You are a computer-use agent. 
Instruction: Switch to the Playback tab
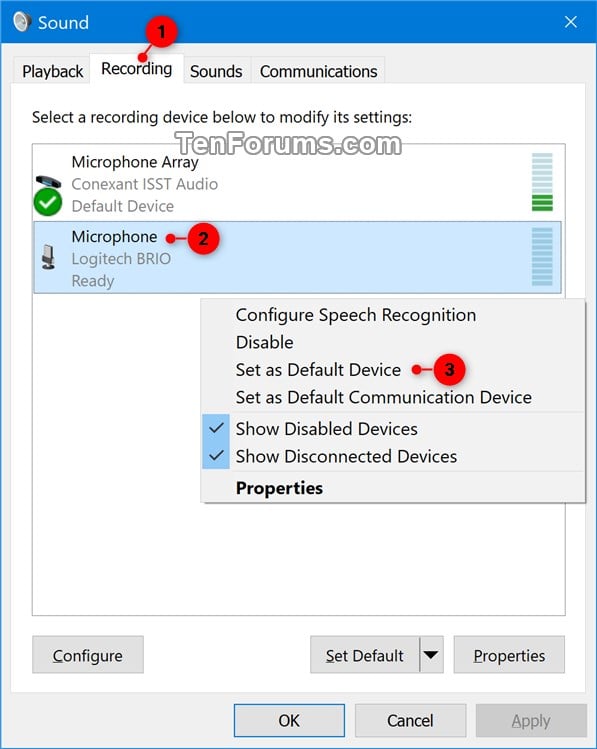[52, 71]
